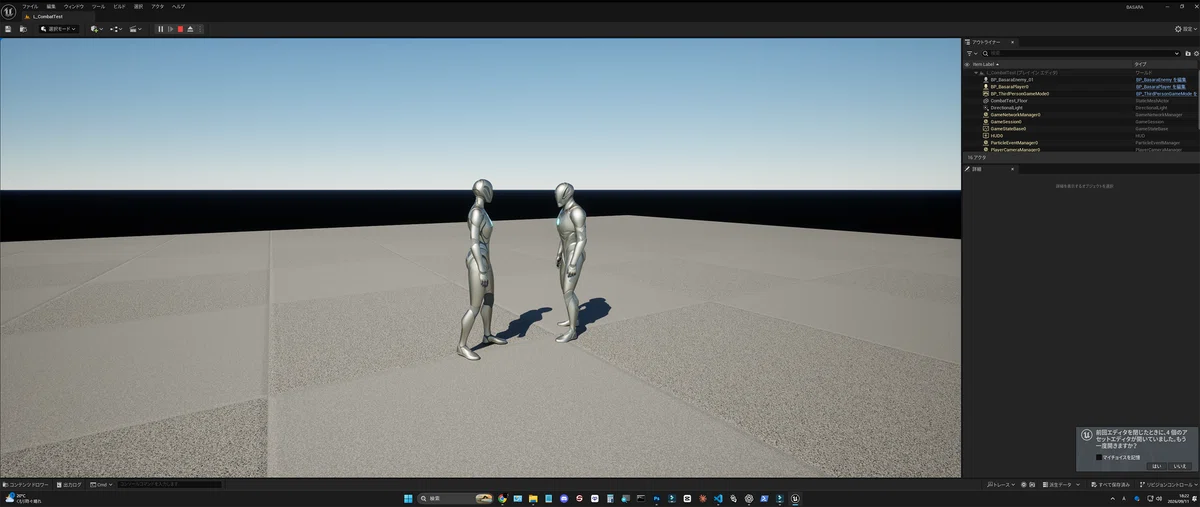Open the トレース dropdown in status bar
1200x507 pixels.
tap(1002, 484)
